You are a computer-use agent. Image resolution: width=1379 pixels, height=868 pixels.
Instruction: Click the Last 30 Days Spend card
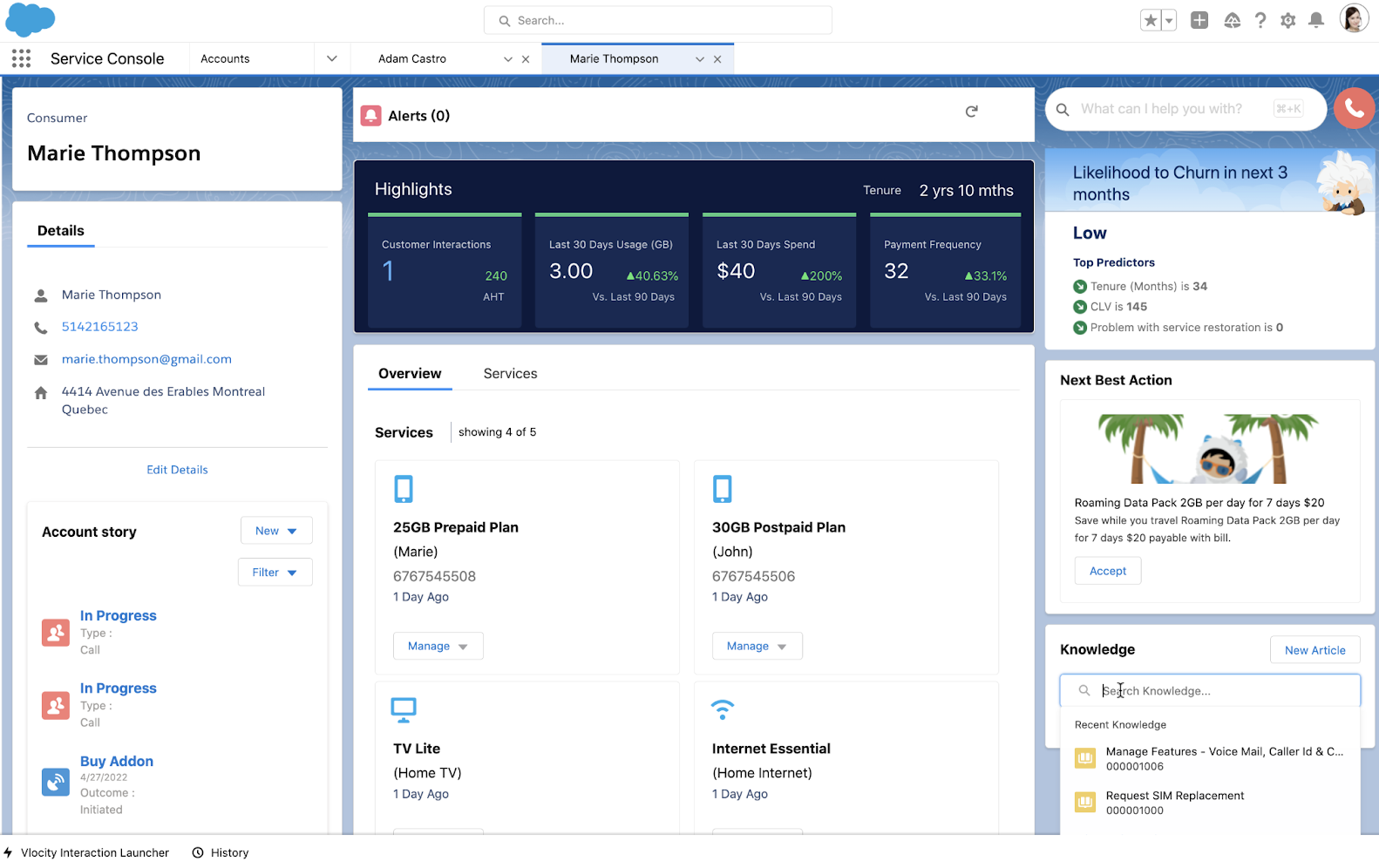pyautogui.click(x=779, y=271)
